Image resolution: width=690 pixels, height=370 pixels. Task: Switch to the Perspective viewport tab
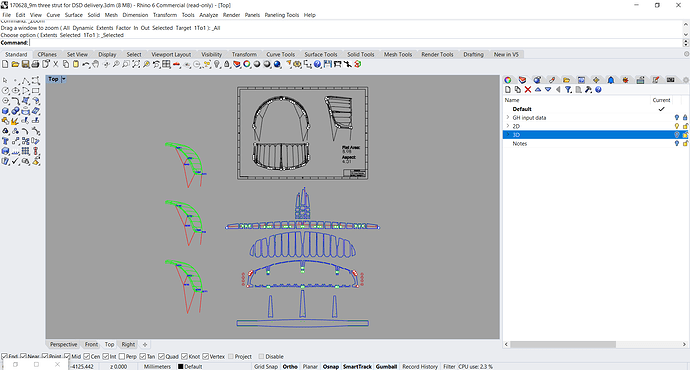tap(63, 344)
